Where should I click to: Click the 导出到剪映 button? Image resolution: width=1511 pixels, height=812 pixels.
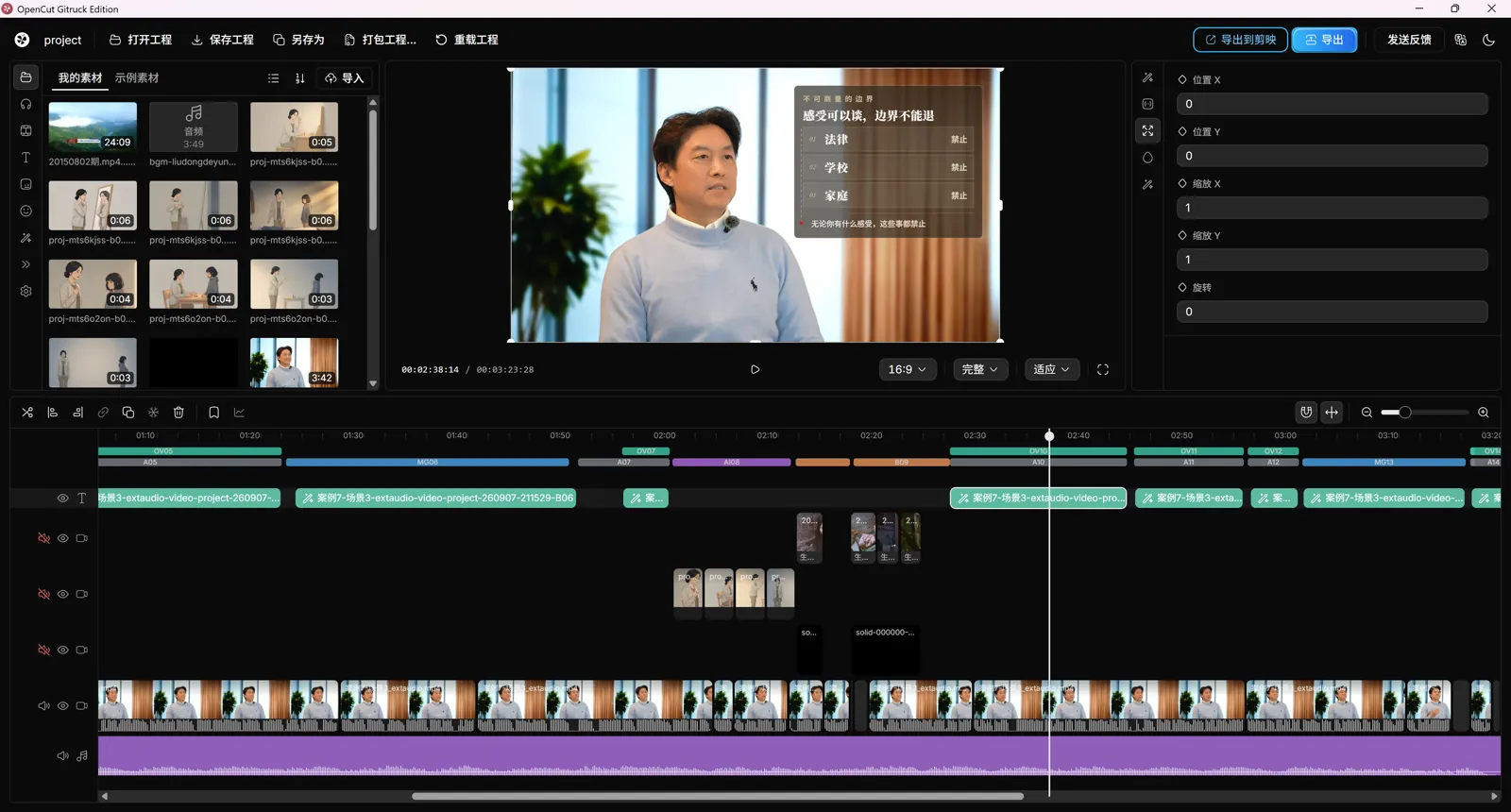(1240, 40)
